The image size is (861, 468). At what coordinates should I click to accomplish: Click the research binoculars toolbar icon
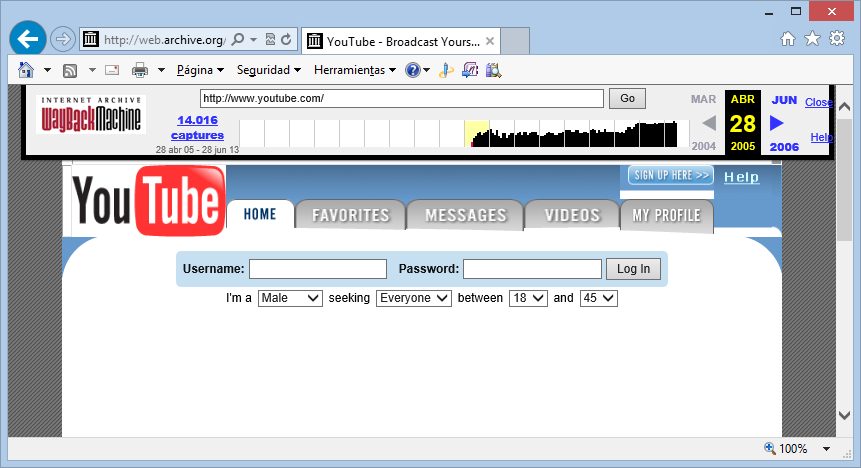tap(494, 70)
